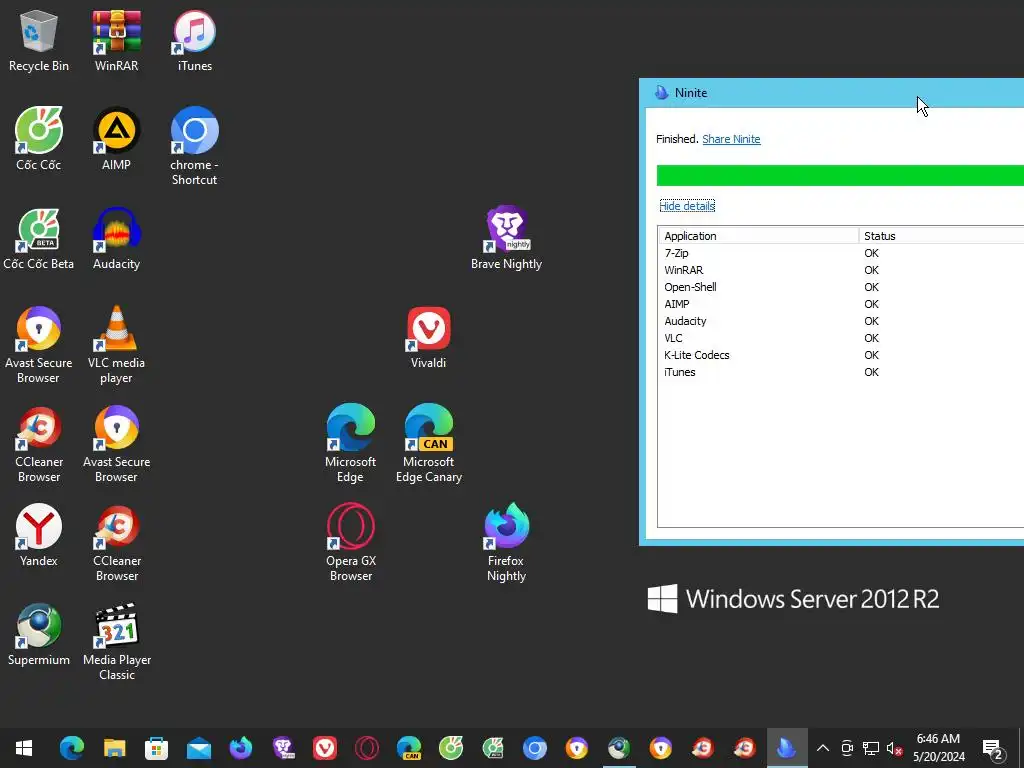Open the Recycle Bin desktop icon

39,40
